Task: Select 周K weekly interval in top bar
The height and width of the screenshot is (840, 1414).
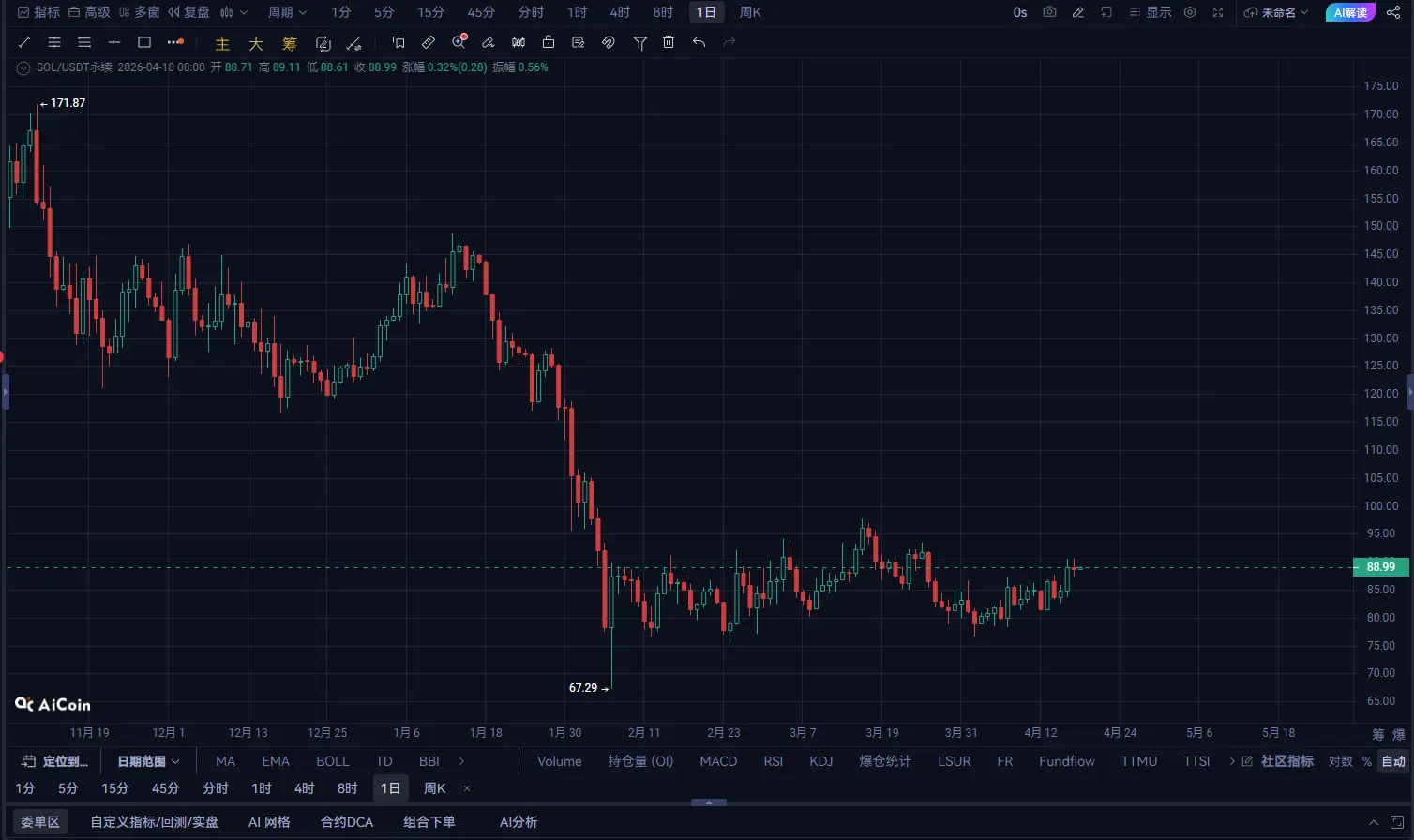Action: [750, 12]
